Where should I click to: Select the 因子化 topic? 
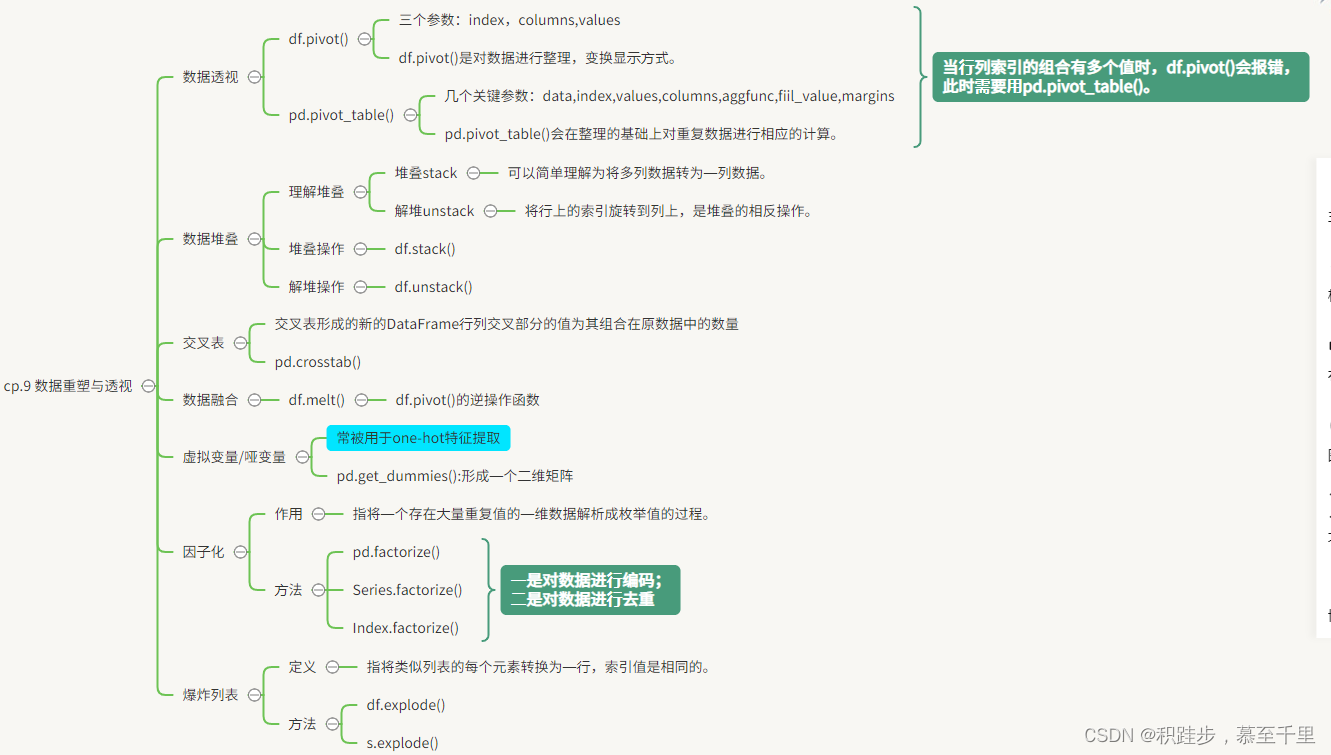203,552
